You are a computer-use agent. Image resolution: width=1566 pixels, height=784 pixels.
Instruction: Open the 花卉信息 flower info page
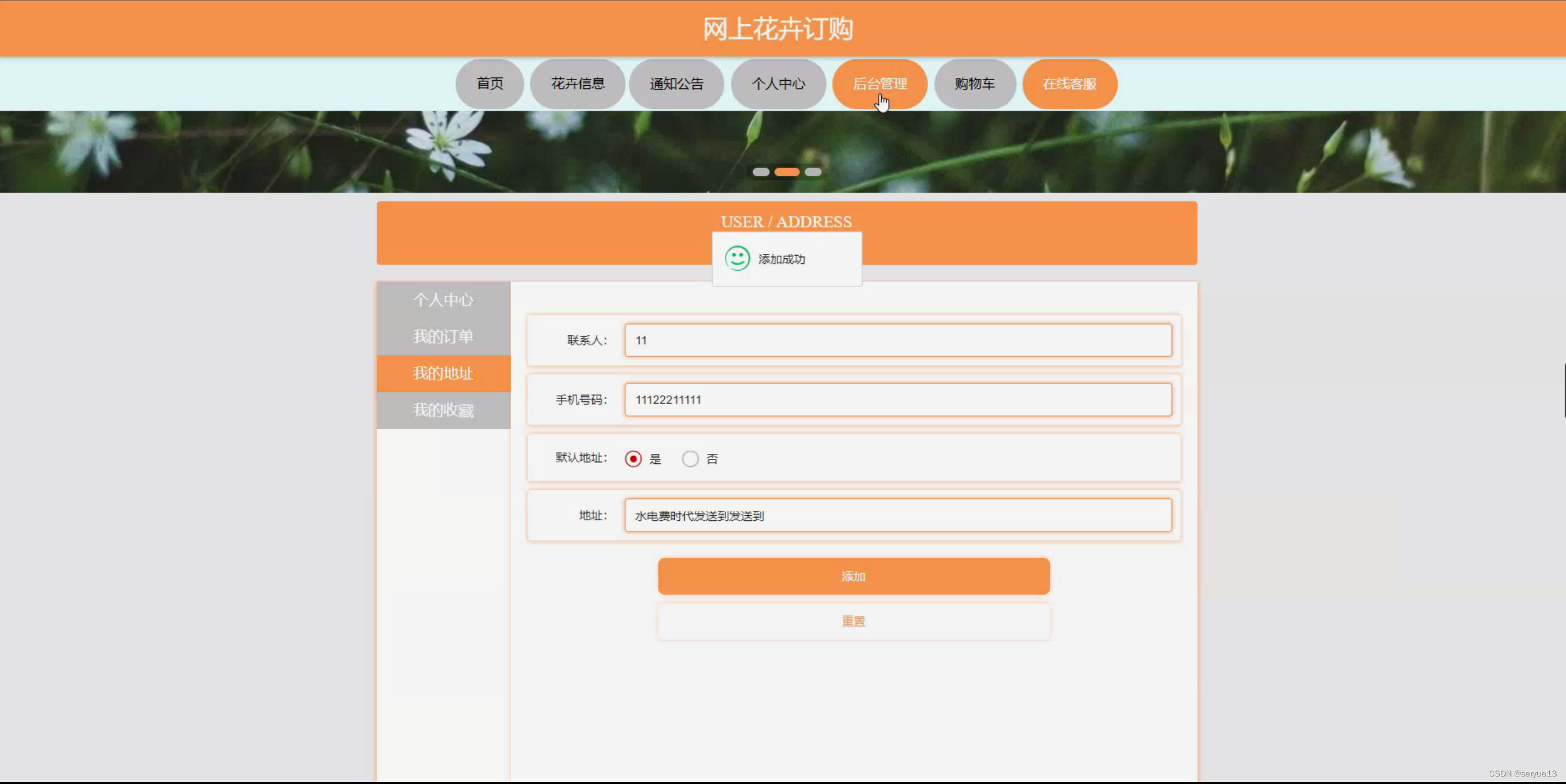[577, 84]
